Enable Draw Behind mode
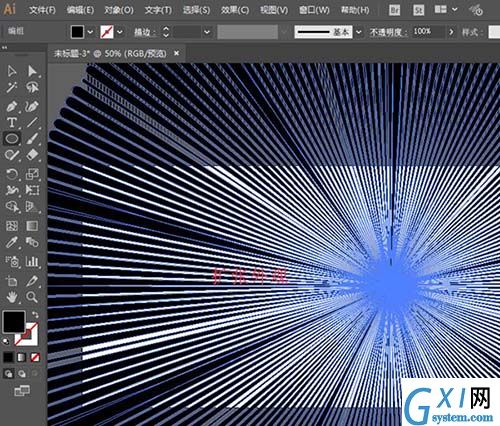The width and height of the screenshot is (500, 426). 22,373
